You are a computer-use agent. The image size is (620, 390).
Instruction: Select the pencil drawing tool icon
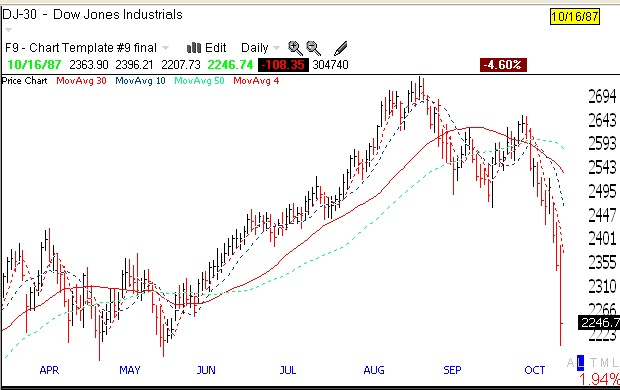[340, 48]
